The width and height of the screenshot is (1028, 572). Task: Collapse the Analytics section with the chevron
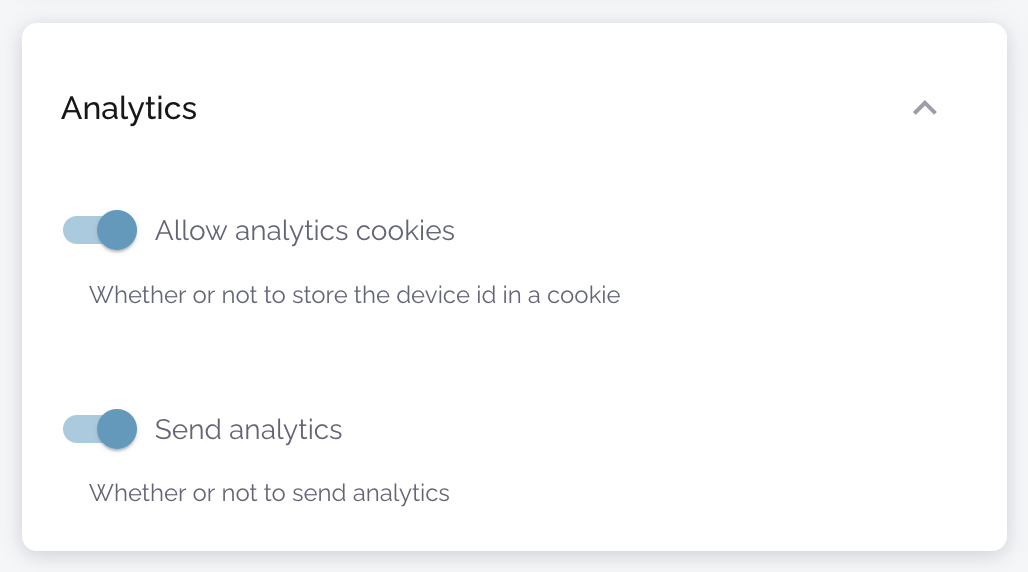click(925, 108)
